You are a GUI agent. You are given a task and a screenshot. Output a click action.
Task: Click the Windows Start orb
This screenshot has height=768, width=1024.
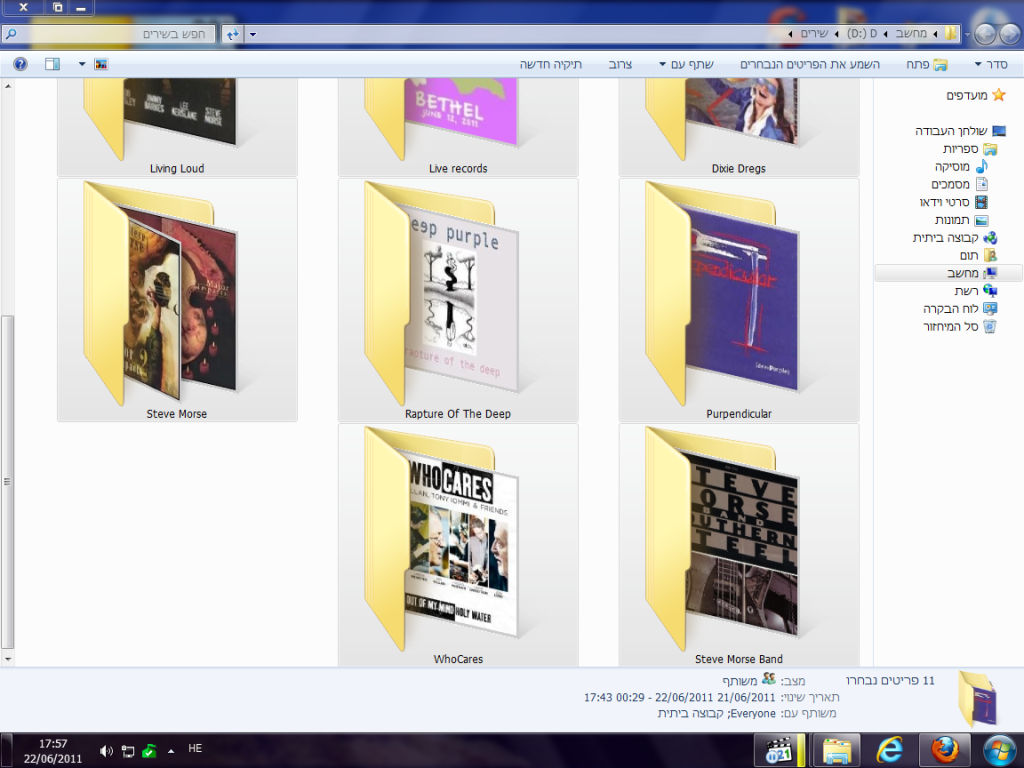pyautogui.click(x=999, y=751)
